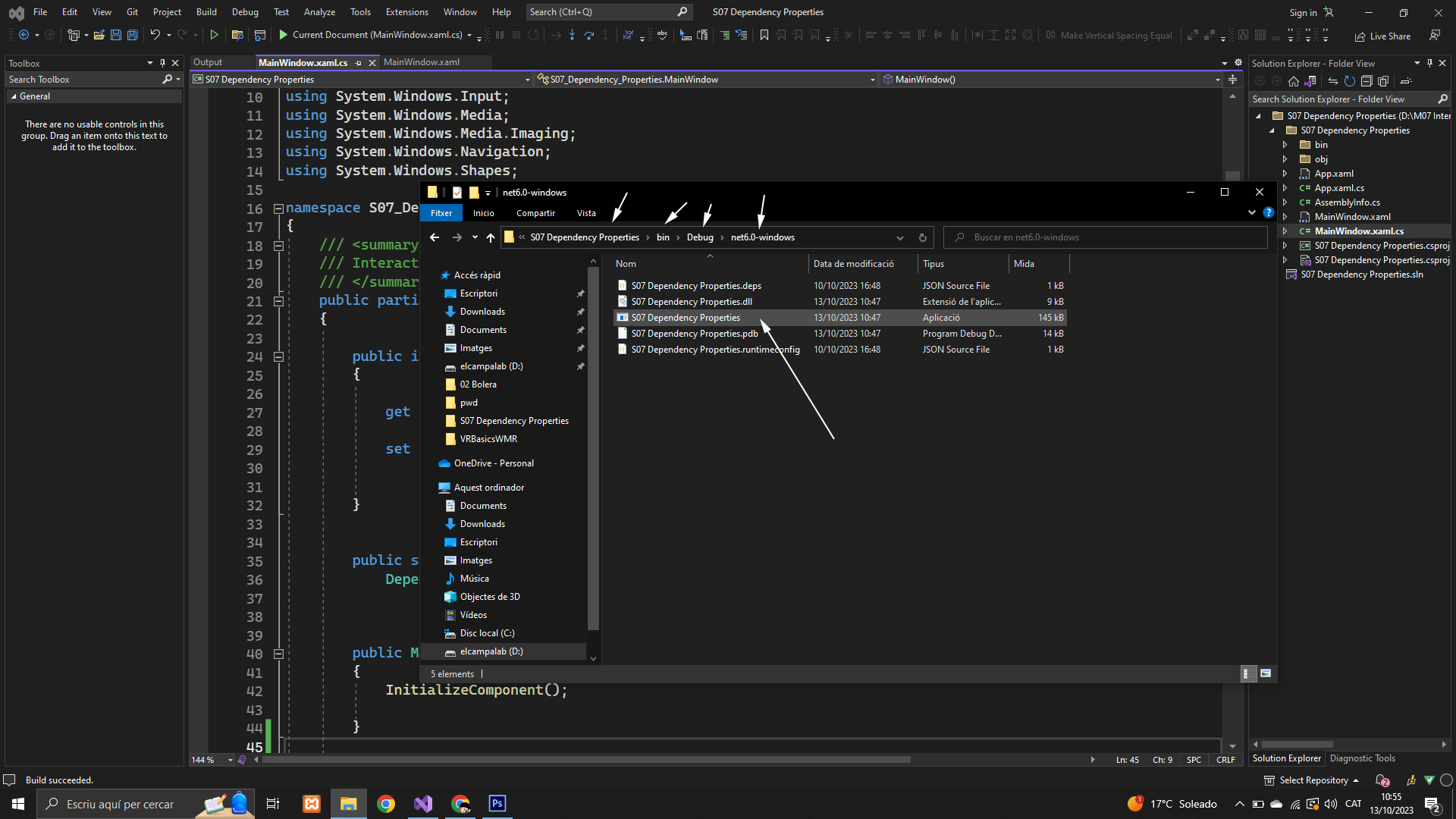Click Collapse All in Solution Explorer
This screenshot has height=819, width=1456.
[x=1367, y=81]
